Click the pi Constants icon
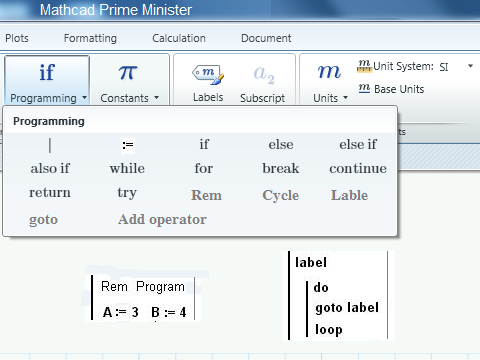 click(128, 72)
